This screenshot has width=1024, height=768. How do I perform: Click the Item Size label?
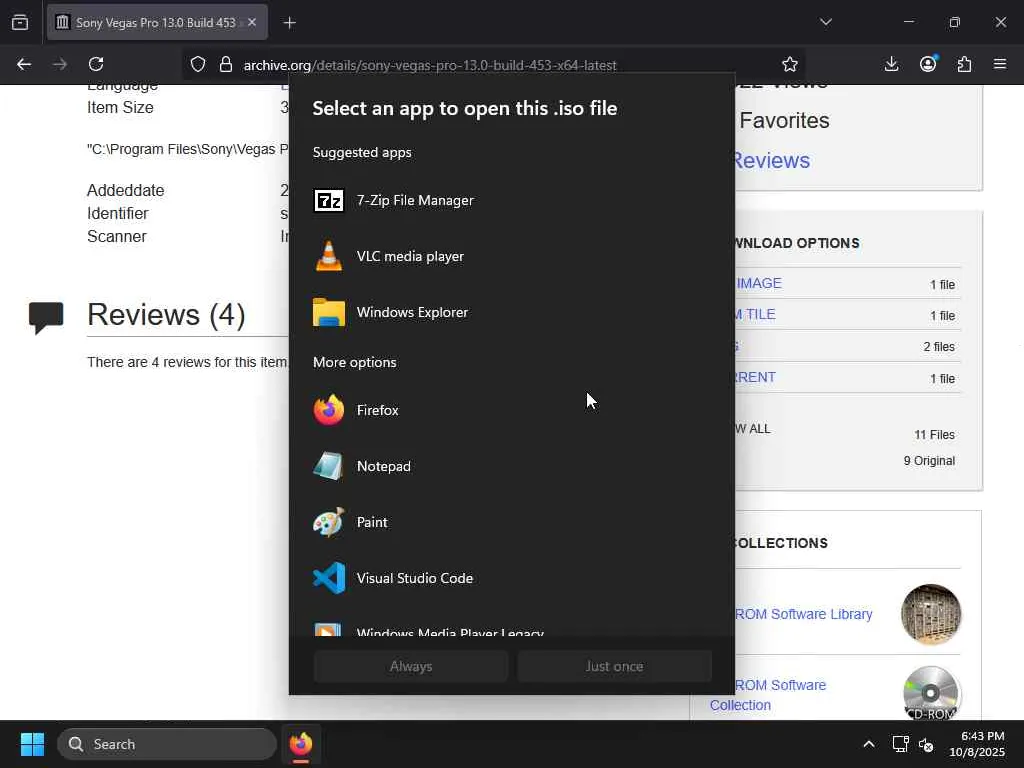[x=120, y=108]
